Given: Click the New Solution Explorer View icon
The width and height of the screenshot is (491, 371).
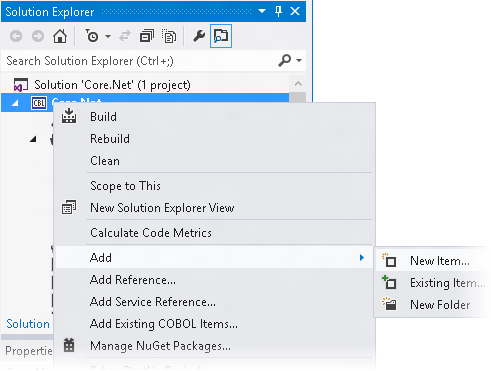Looking at the screenshot, I should (69, 207).
